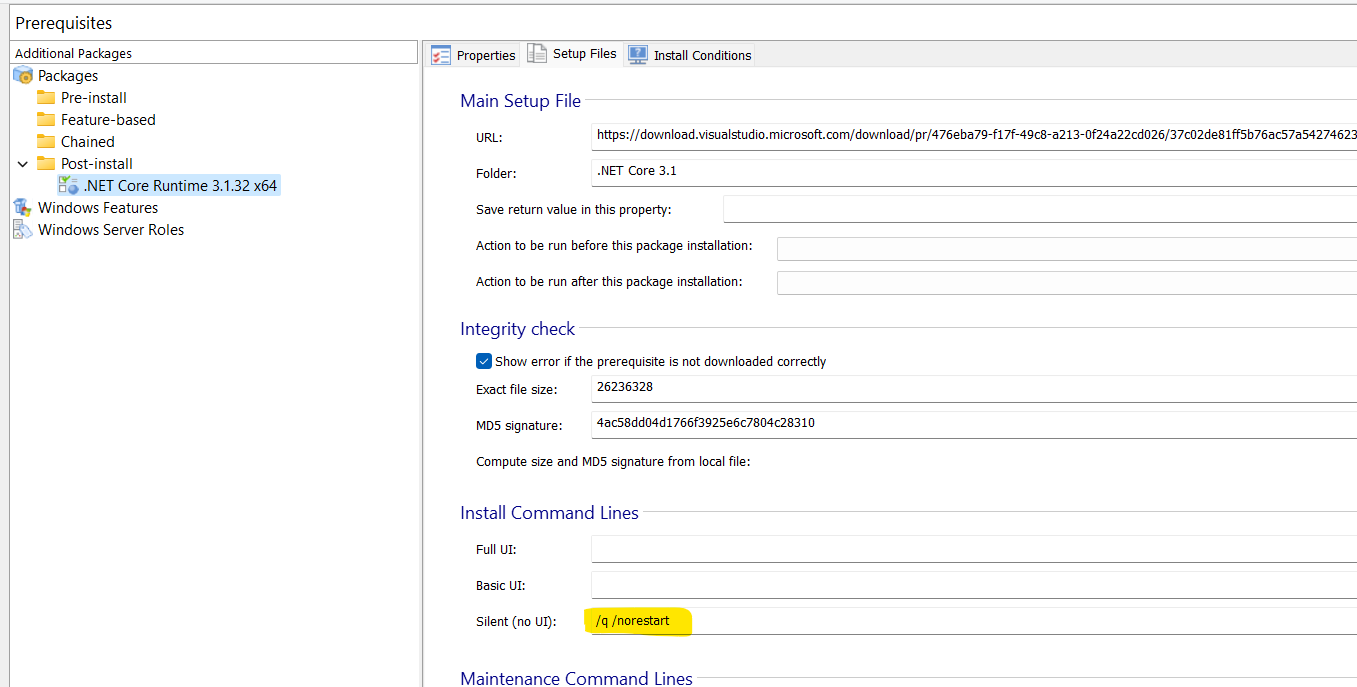Click the Silent (no UI) command line field
This screenshot has width=1357, height=687.
click(x=970, y=621)
